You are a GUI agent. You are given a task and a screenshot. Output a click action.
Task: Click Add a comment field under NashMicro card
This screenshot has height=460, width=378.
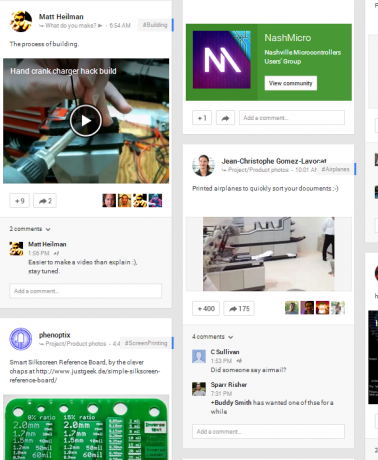(292, 118)
